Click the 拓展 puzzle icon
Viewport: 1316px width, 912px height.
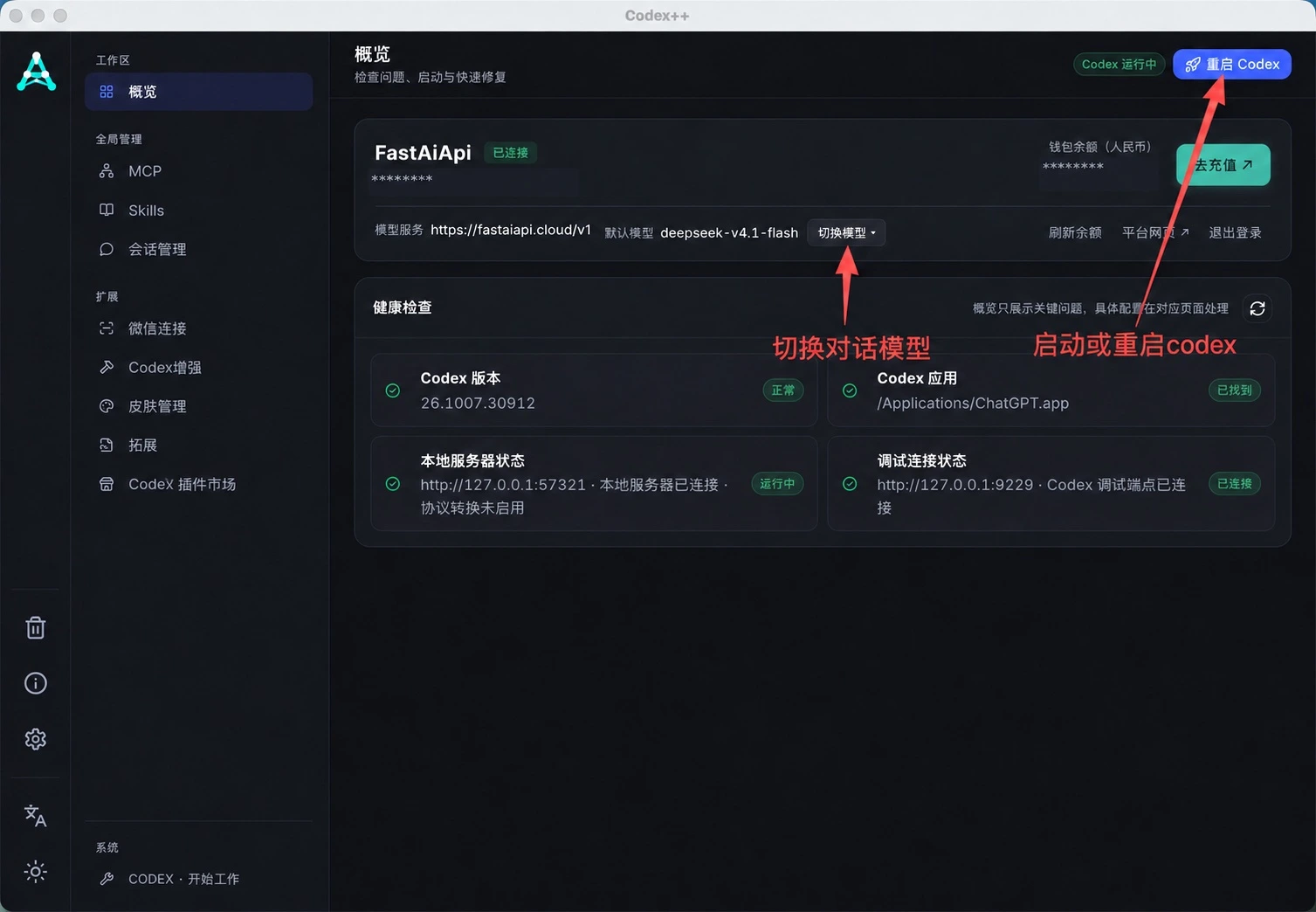pos(107,445)
